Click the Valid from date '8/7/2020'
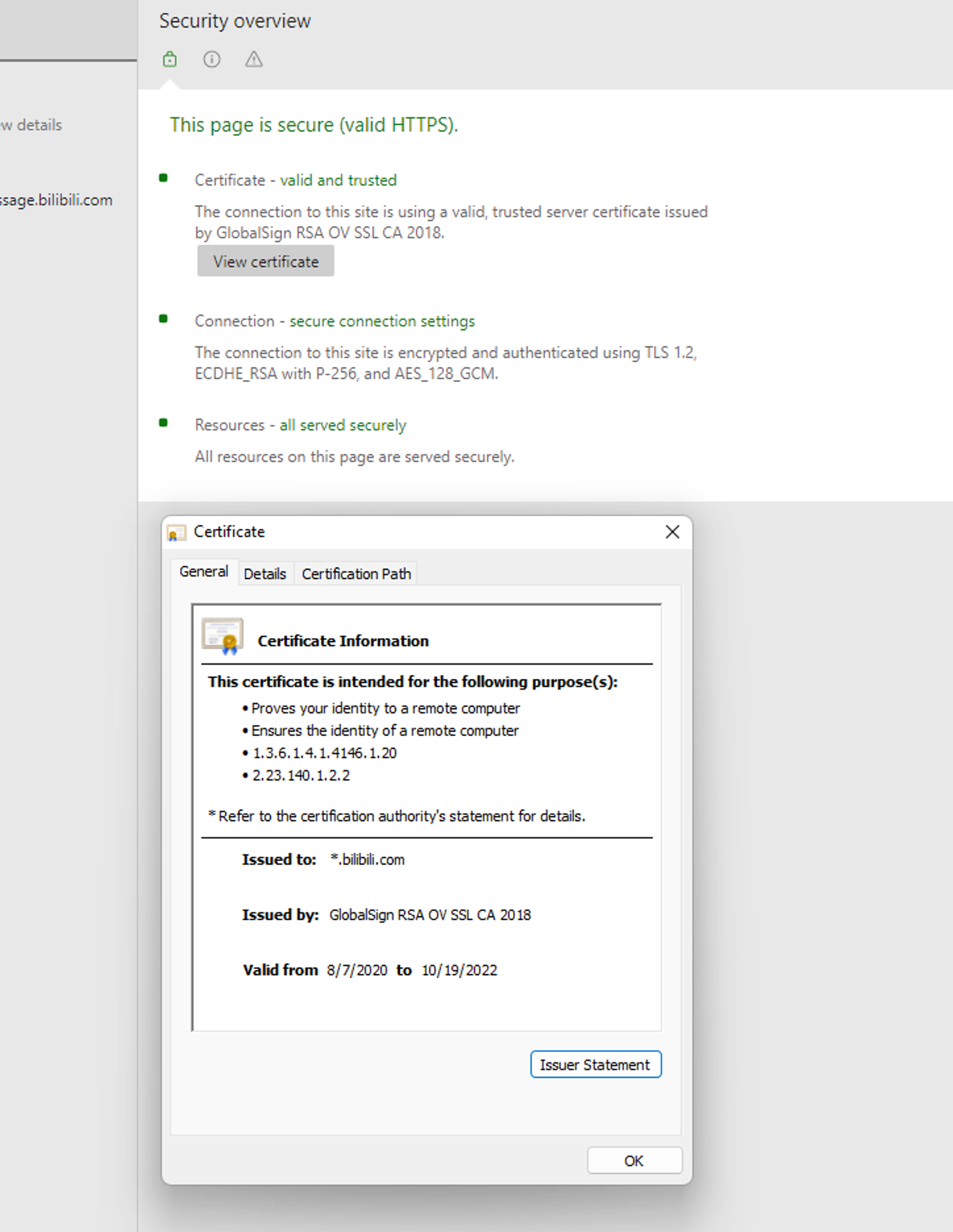Image resolution: width=953 pixels, height=1232 pixels. [x=357, y=970]
